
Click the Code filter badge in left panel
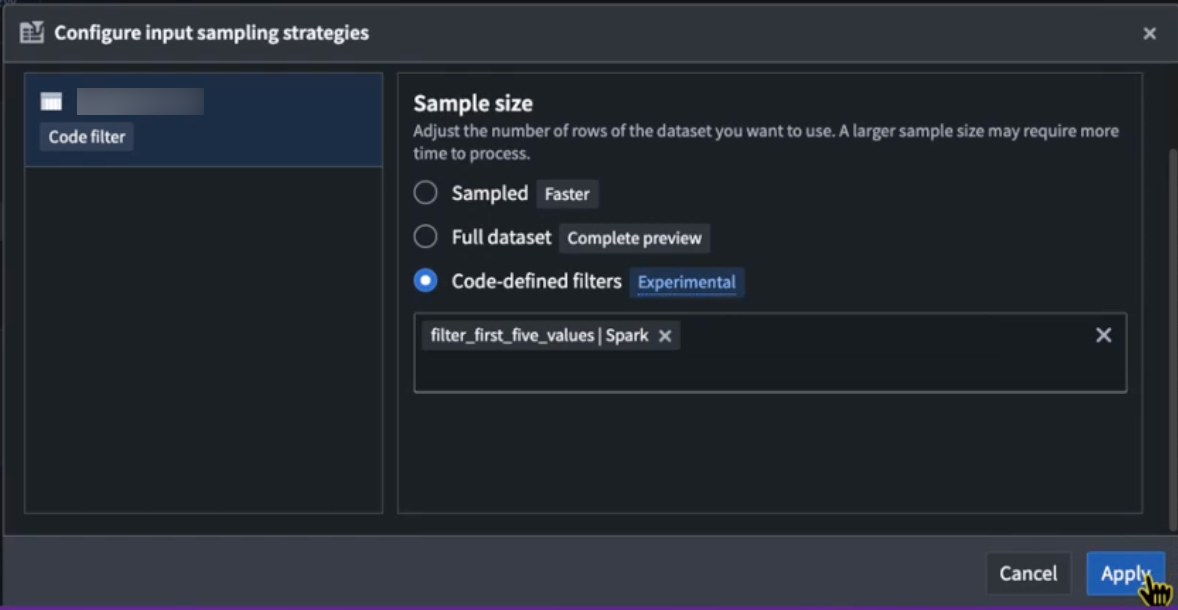click(x=86, y=137)
